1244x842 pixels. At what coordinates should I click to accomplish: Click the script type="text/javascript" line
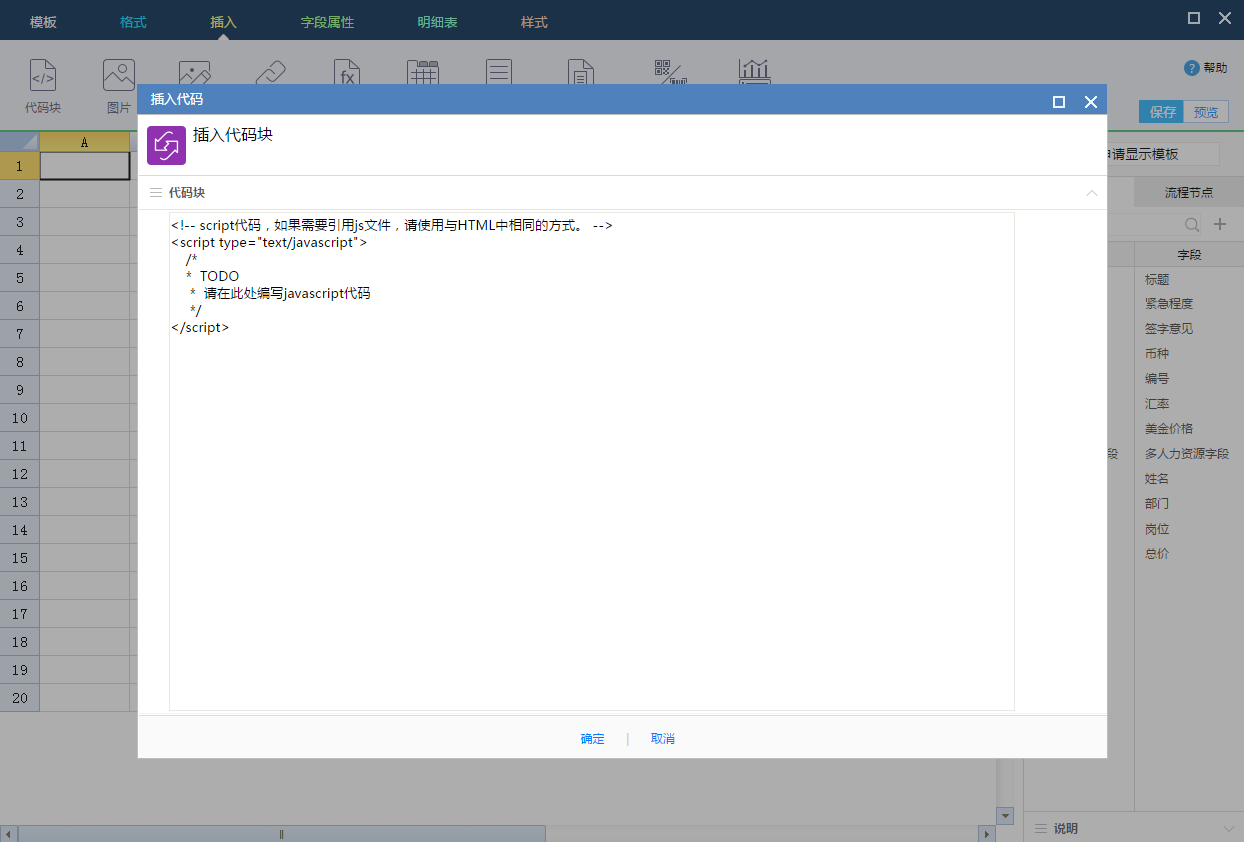(269, 242)
